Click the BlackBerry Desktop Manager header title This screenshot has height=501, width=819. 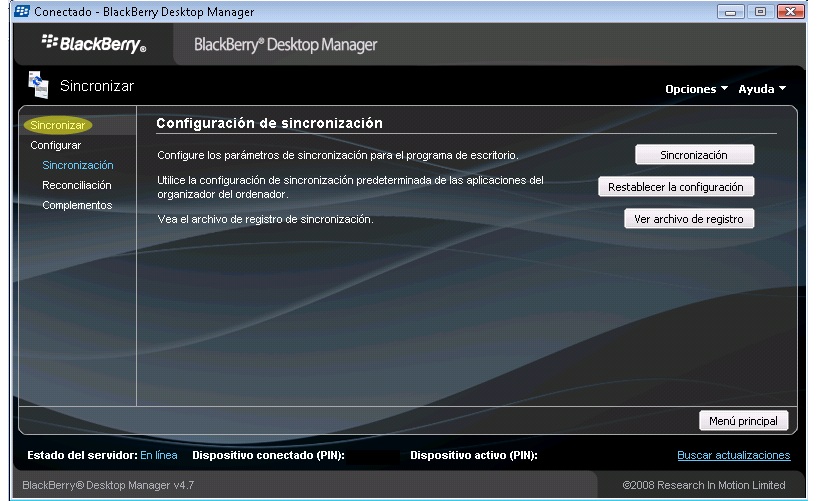[286, 45]
